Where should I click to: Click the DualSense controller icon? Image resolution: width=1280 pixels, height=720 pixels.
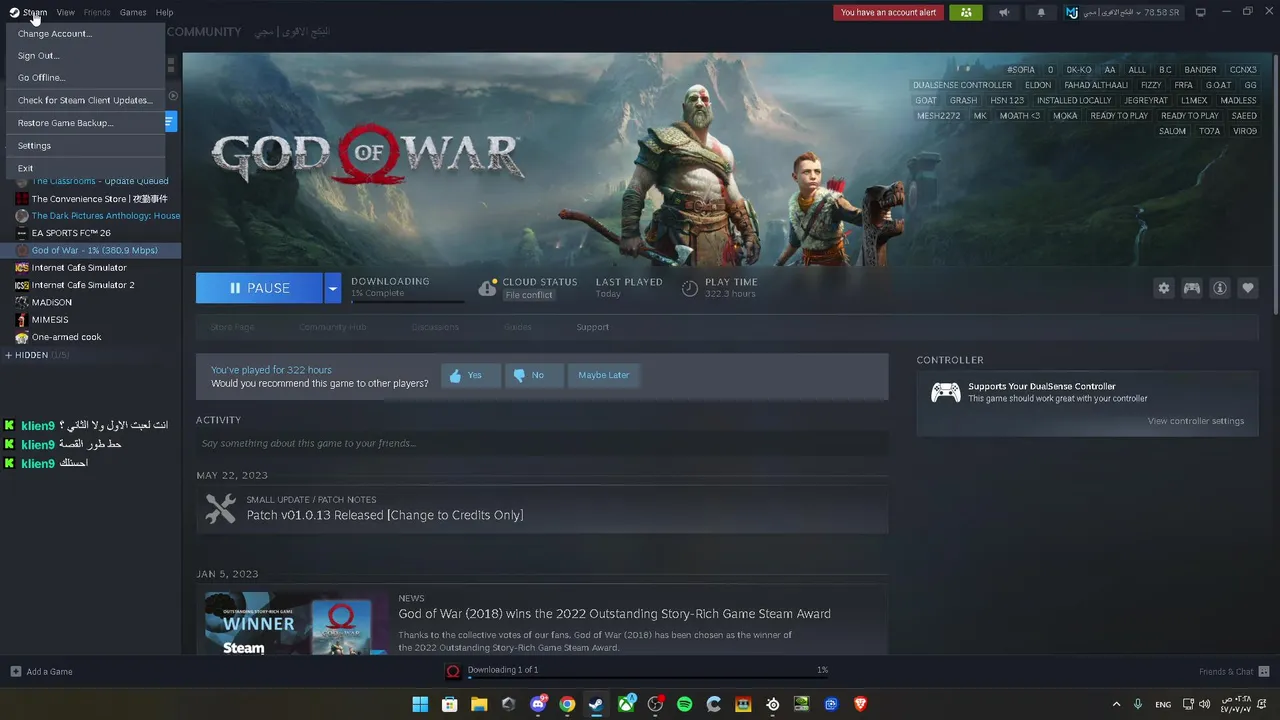click(x=946, y=392)
